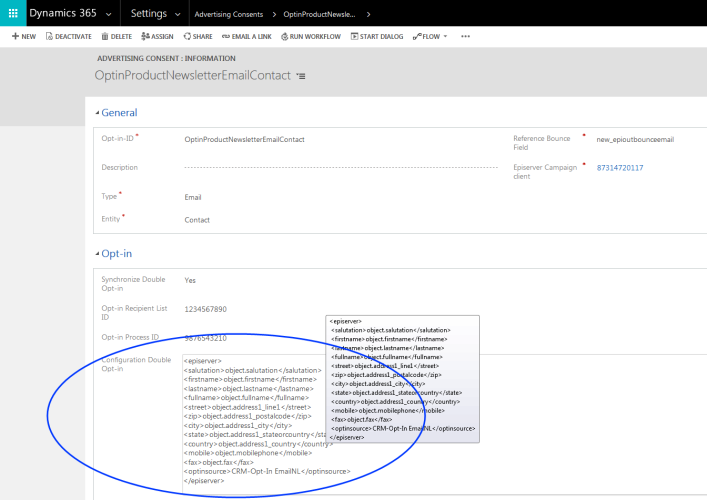Screen dimensions: 707x500
Task: Click the SHARE command
Action: (197, 36)
